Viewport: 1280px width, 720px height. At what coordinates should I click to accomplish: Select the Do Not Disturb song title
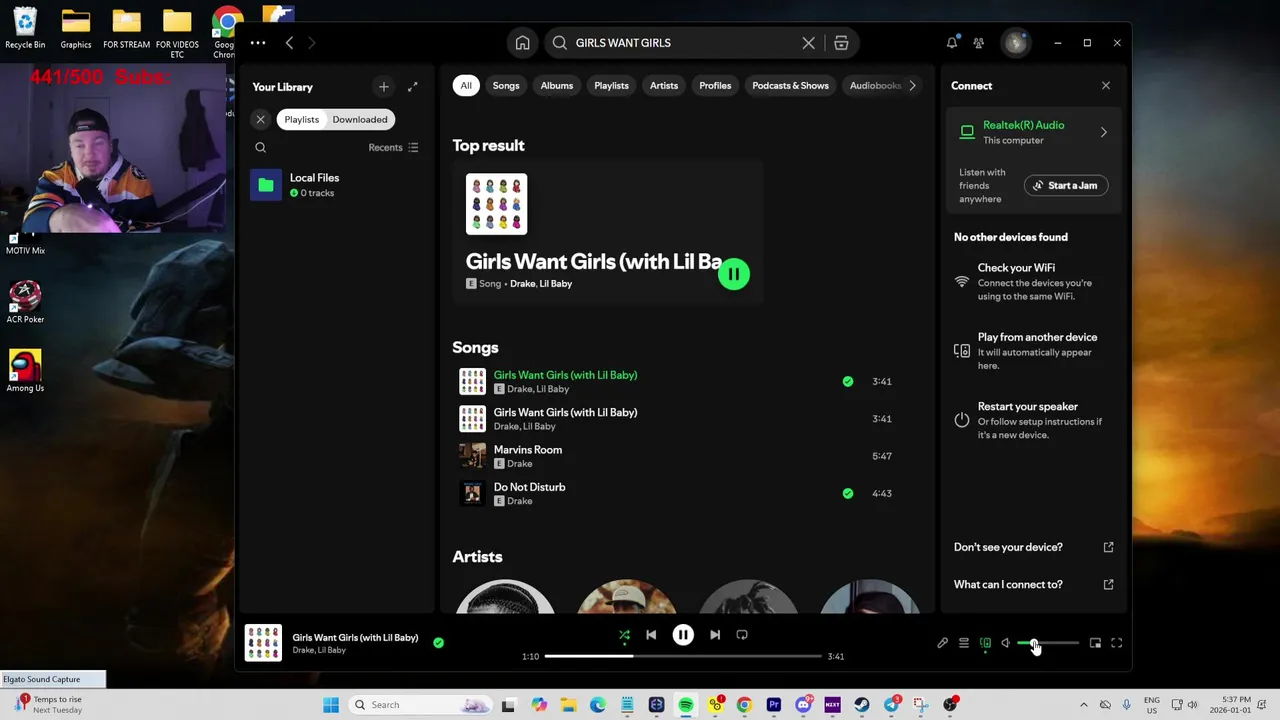coord(529,487)
